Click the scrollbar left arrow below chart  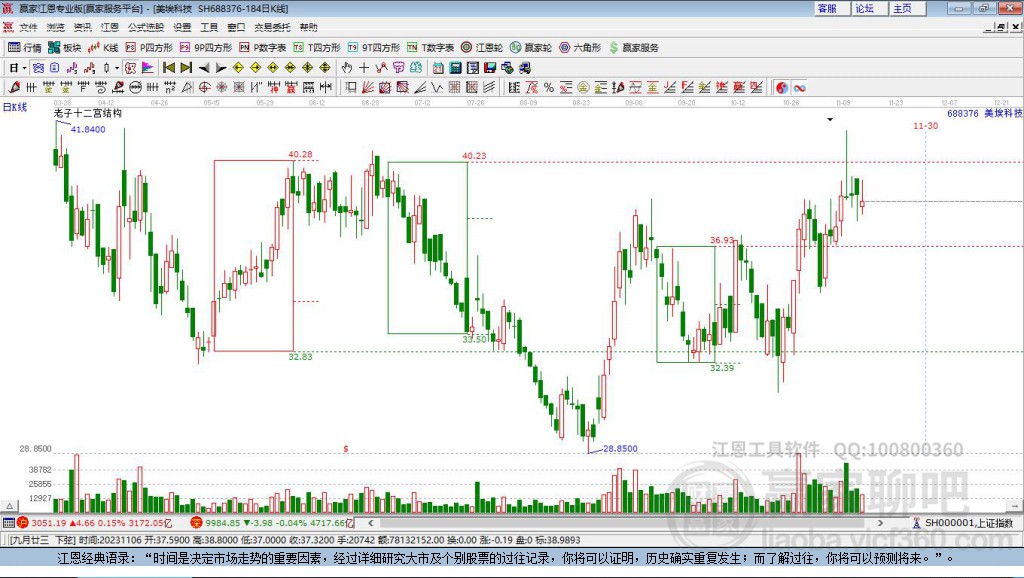(x=371, y=522)
